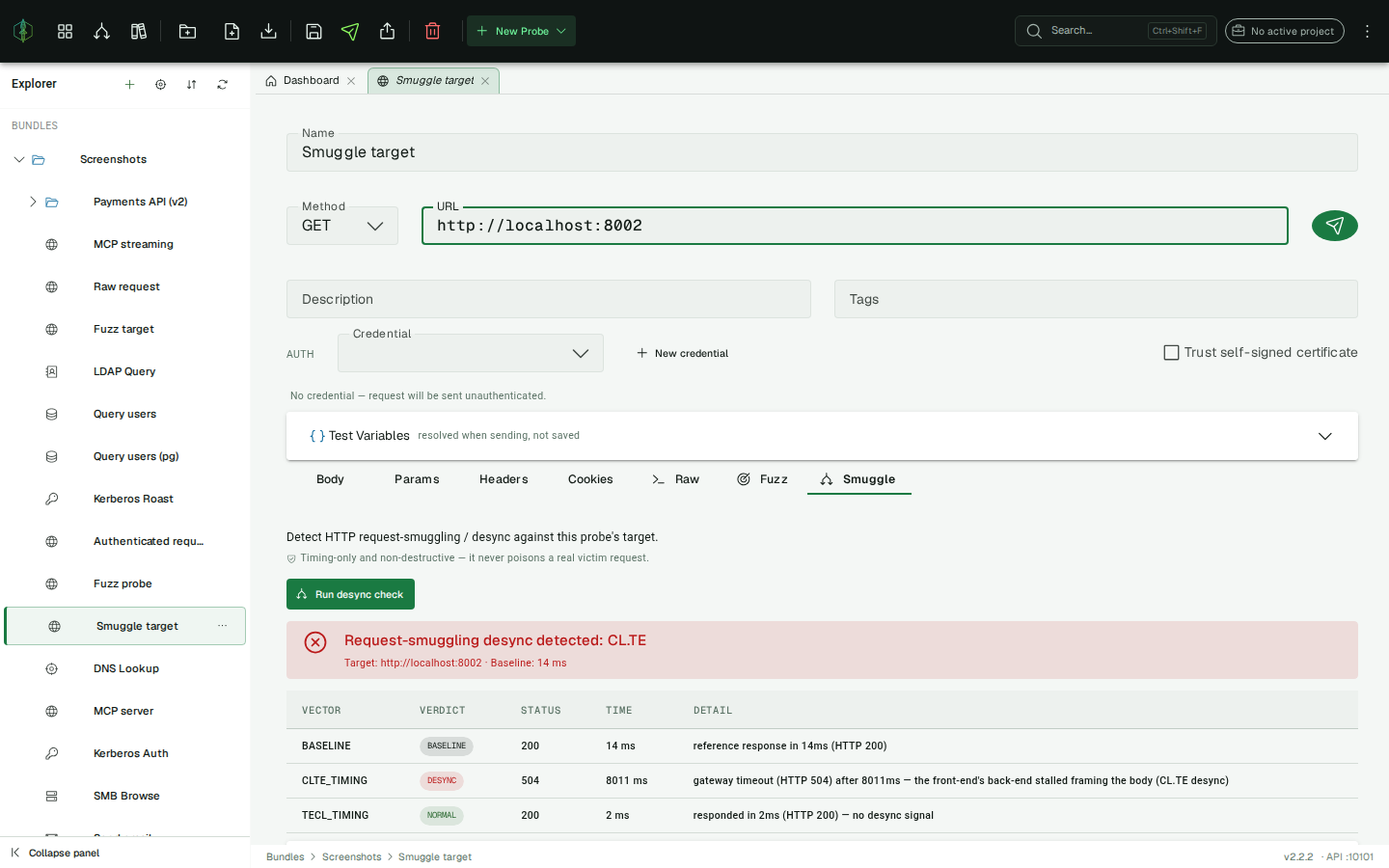The height and width of the screenshot is (868, 1389).
Task: Select Fuzz target in Explorer
Action: tap(125, 329)
